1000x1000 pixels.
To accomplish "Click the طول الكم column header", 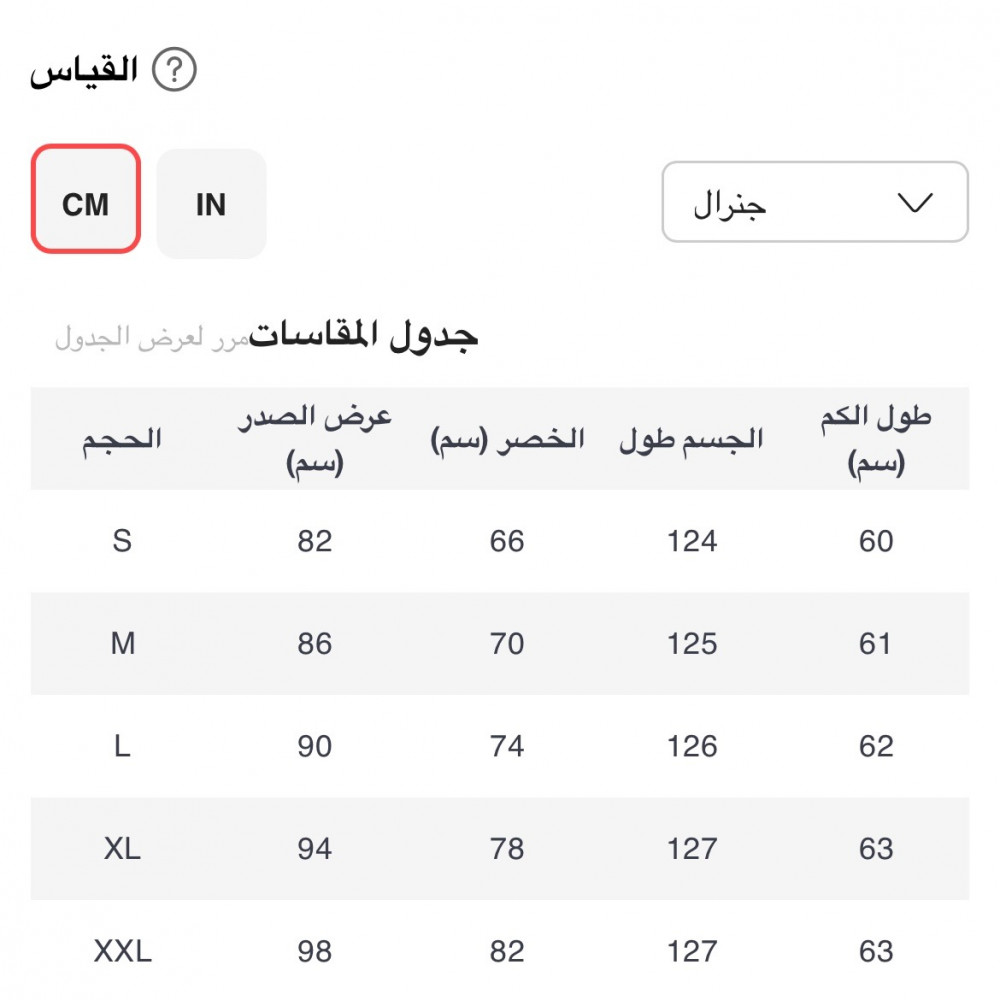I will [875, 438].
